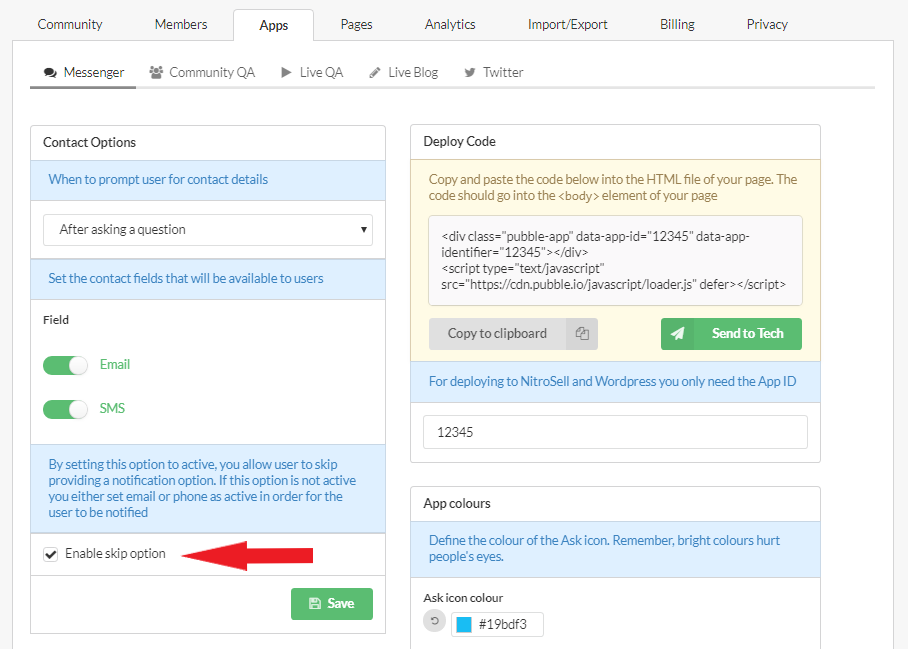Click the Messenger chat bubble icon
This screenshot has width=908, height=649.
pyautogui.click(x=50, y=72)
